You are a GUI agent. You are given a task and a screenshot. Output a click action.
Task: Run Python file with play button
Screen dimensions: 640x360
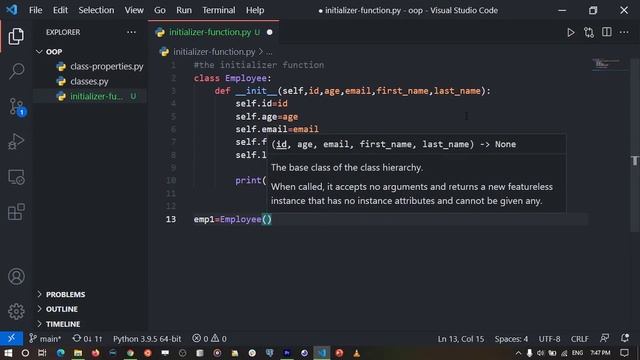pos(571,32)
